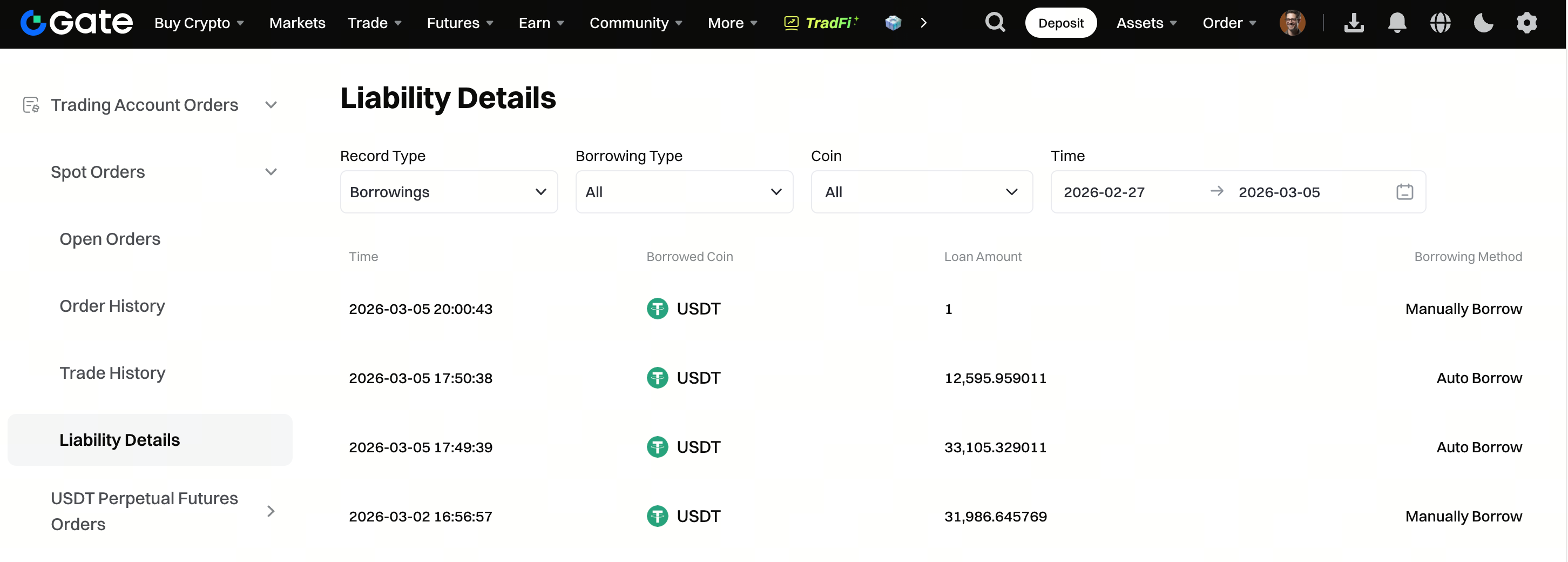1568x562 pixels.
Task: Open the Markets menu item
Action: click(x=297, y=23)
